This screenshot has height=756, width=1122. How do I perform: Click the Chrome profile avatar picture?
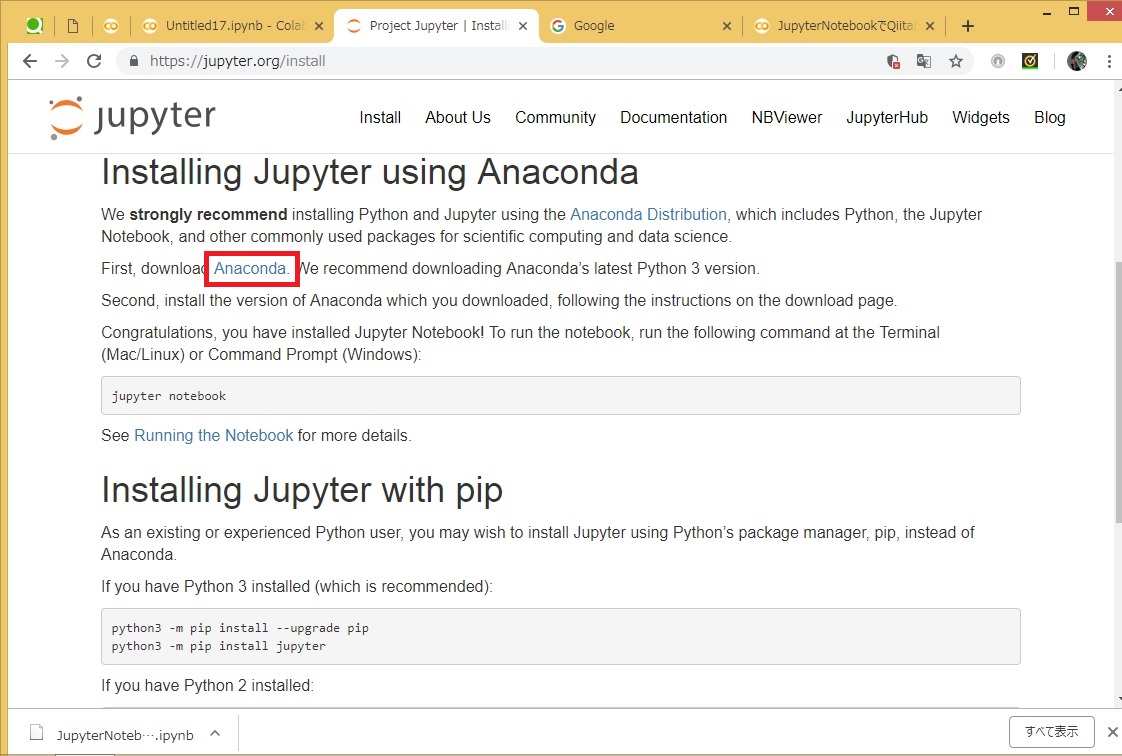click(x=1076, y=61)
